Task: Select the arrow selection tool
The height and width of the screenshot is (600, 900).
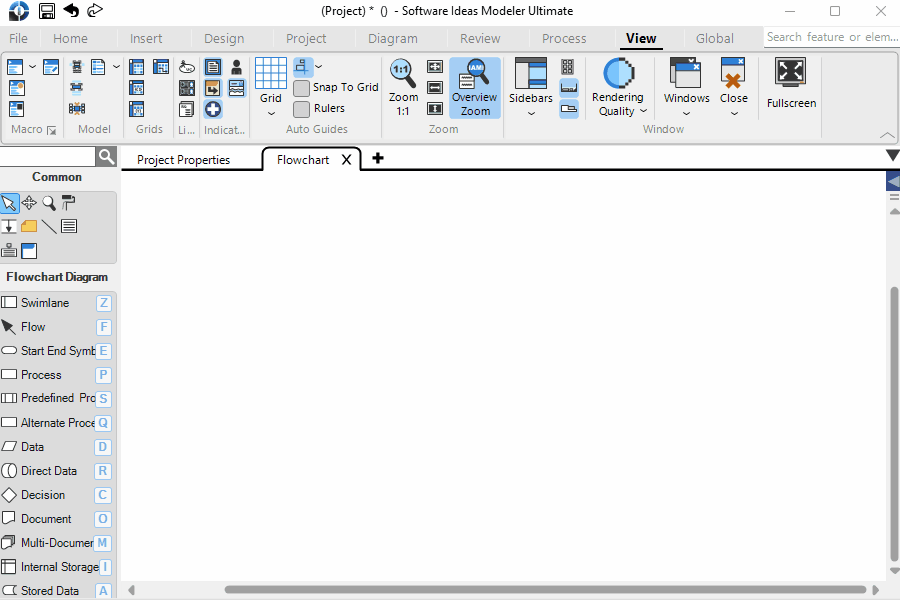Action: tap(10, 203)
